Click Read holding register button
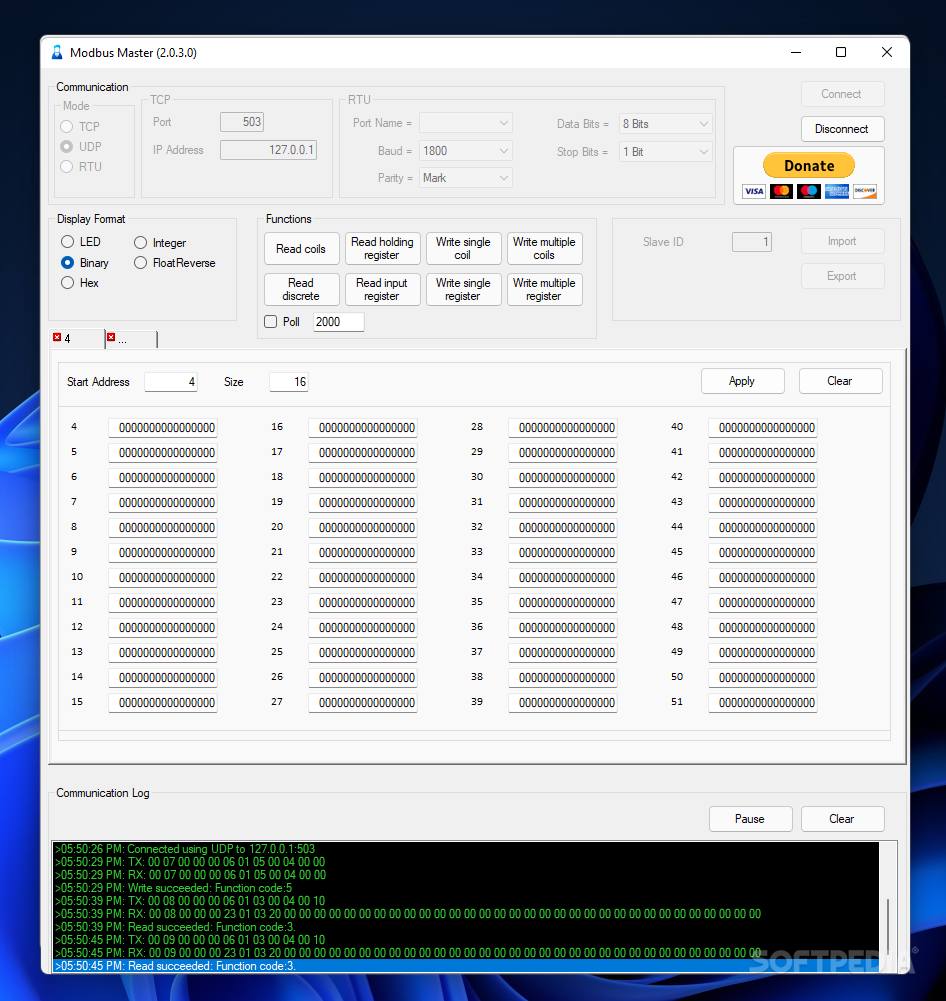Viewport: 946px width, 1001px height. (382, 249)
